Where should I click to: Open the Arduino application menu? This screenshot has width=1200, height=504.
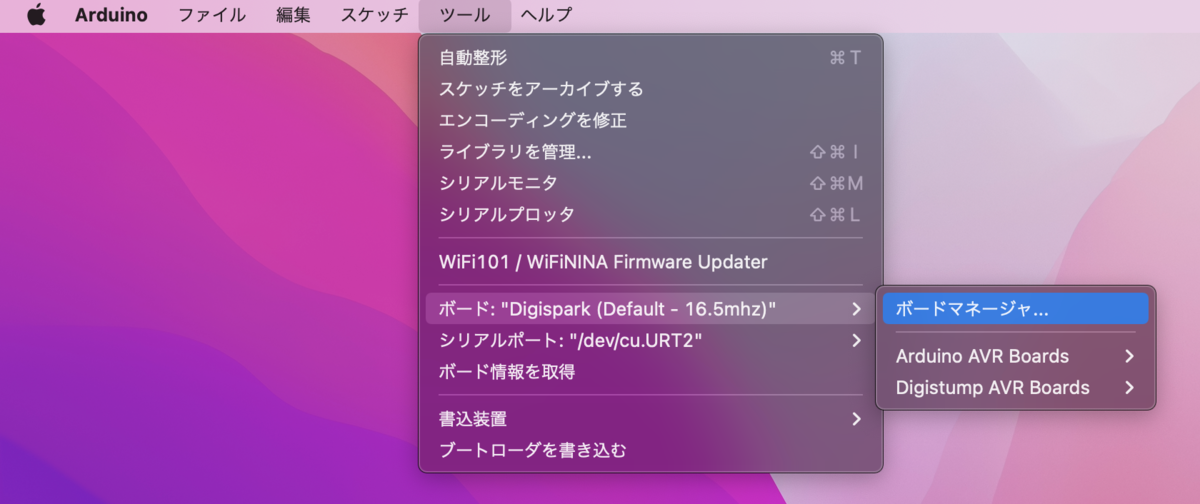click(x=111, y=15)
